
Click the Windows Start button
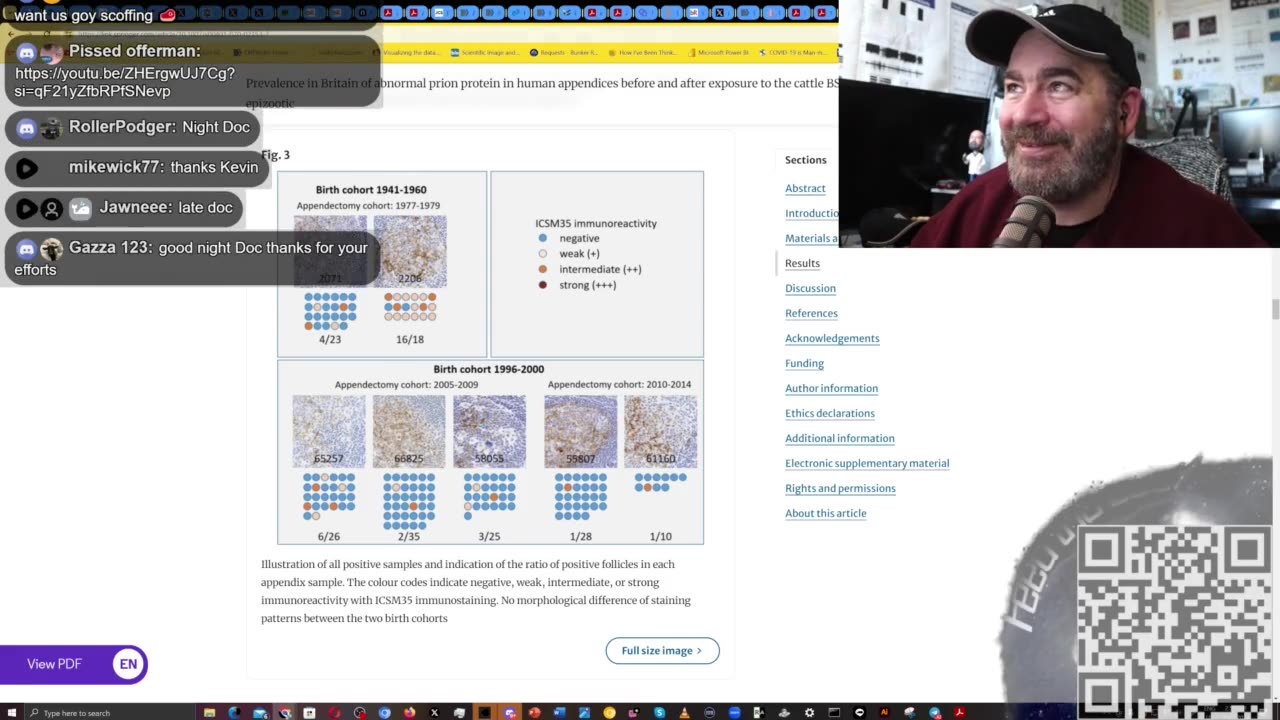click(x=10, y=713)
